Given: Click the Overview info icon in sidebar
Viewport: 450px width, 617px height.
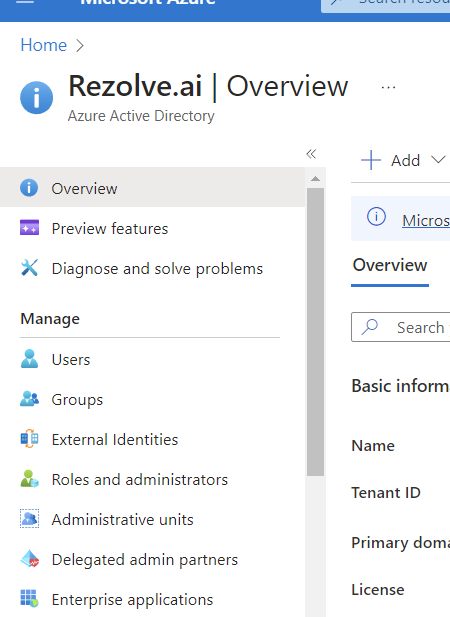Looking at the screenshot, I should pos(29,188).
